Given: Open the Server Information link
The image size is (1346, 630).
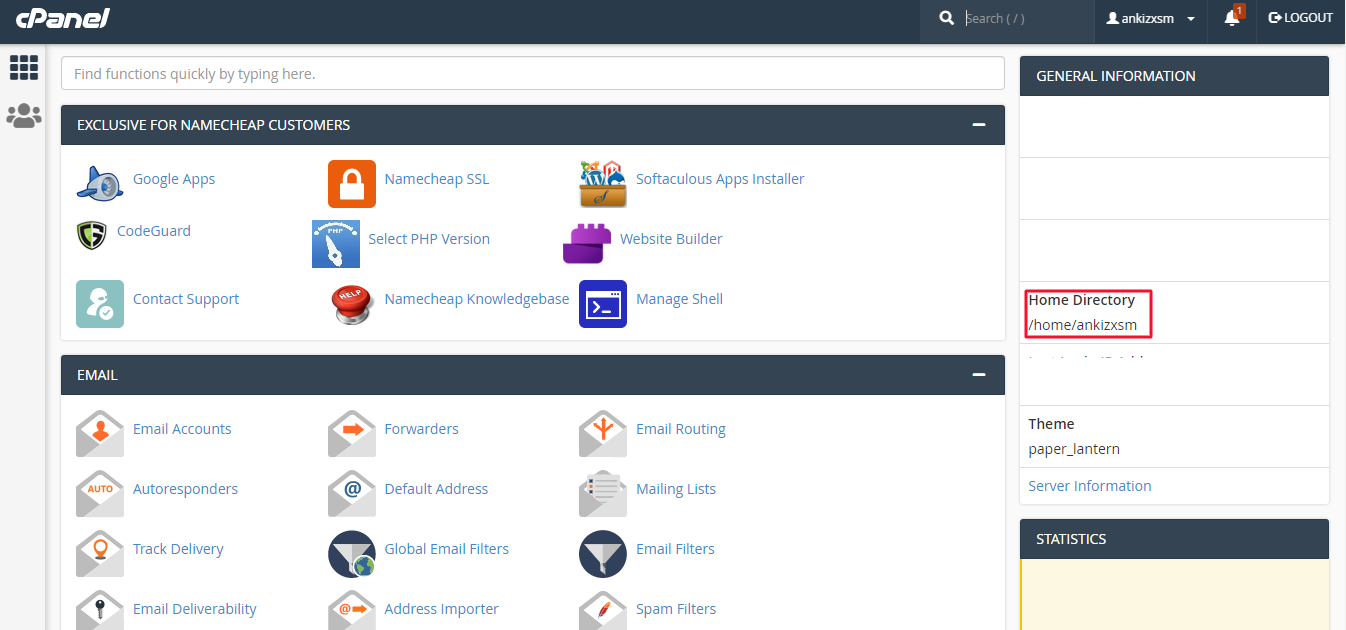Looking at the screenshot, I should tap(1090, 486).
